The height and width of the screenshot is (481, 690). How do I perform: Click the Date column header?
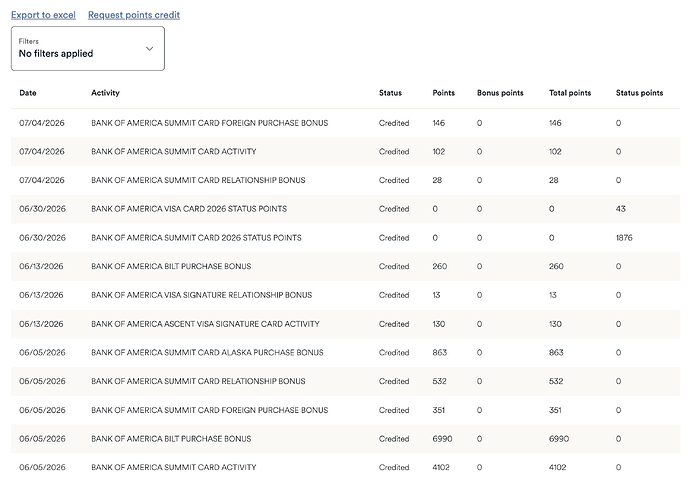[28, 93]
